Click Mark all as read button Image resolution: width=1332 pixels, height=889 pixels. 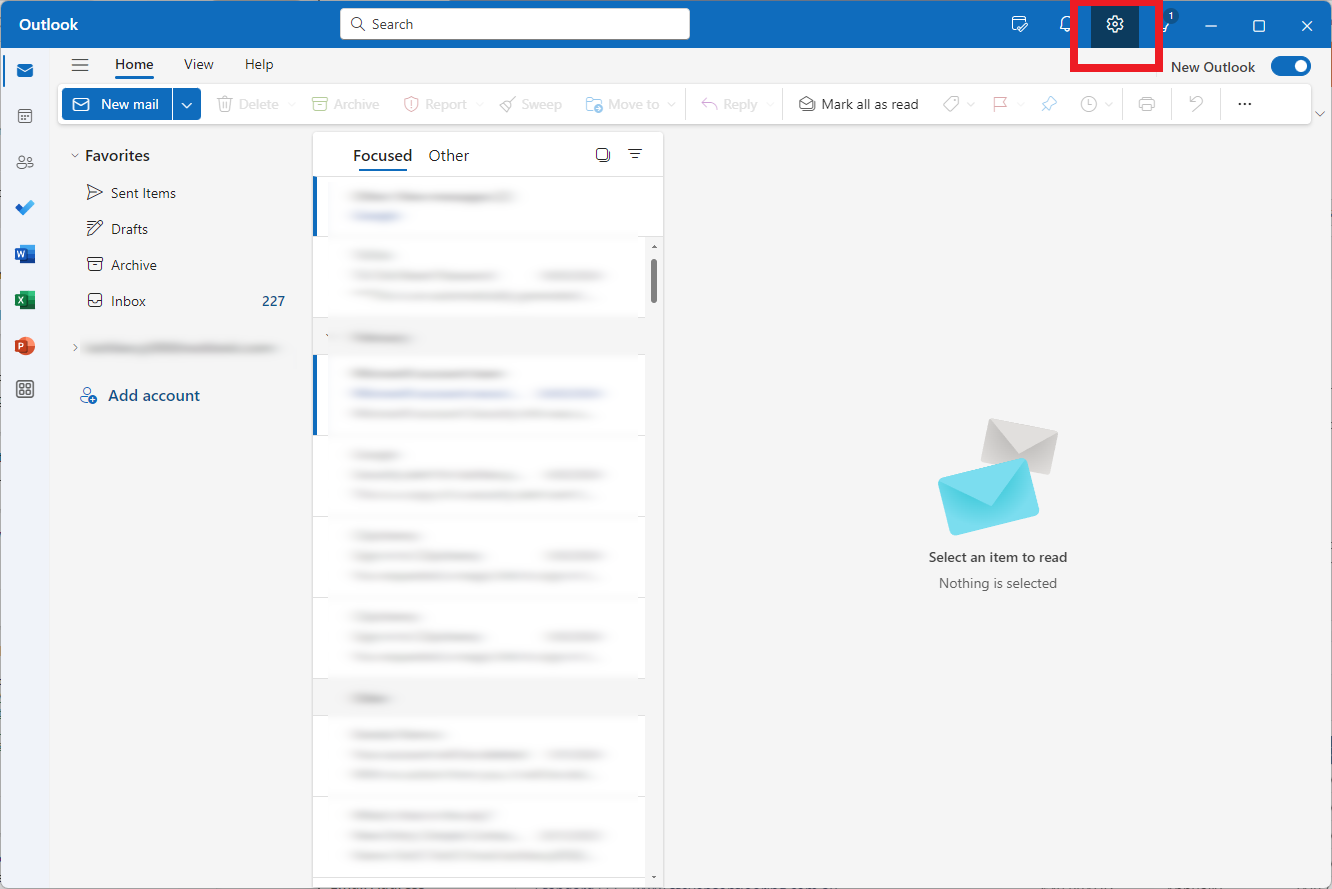(858, 104)
